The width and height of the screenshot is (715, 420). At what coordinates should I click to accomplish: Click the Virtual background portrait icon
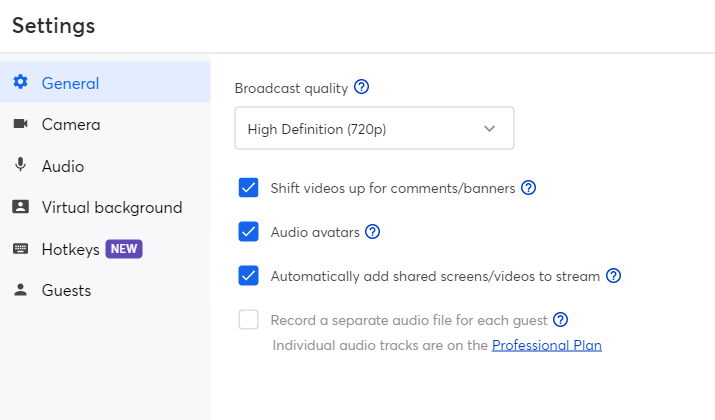[21, 207]
